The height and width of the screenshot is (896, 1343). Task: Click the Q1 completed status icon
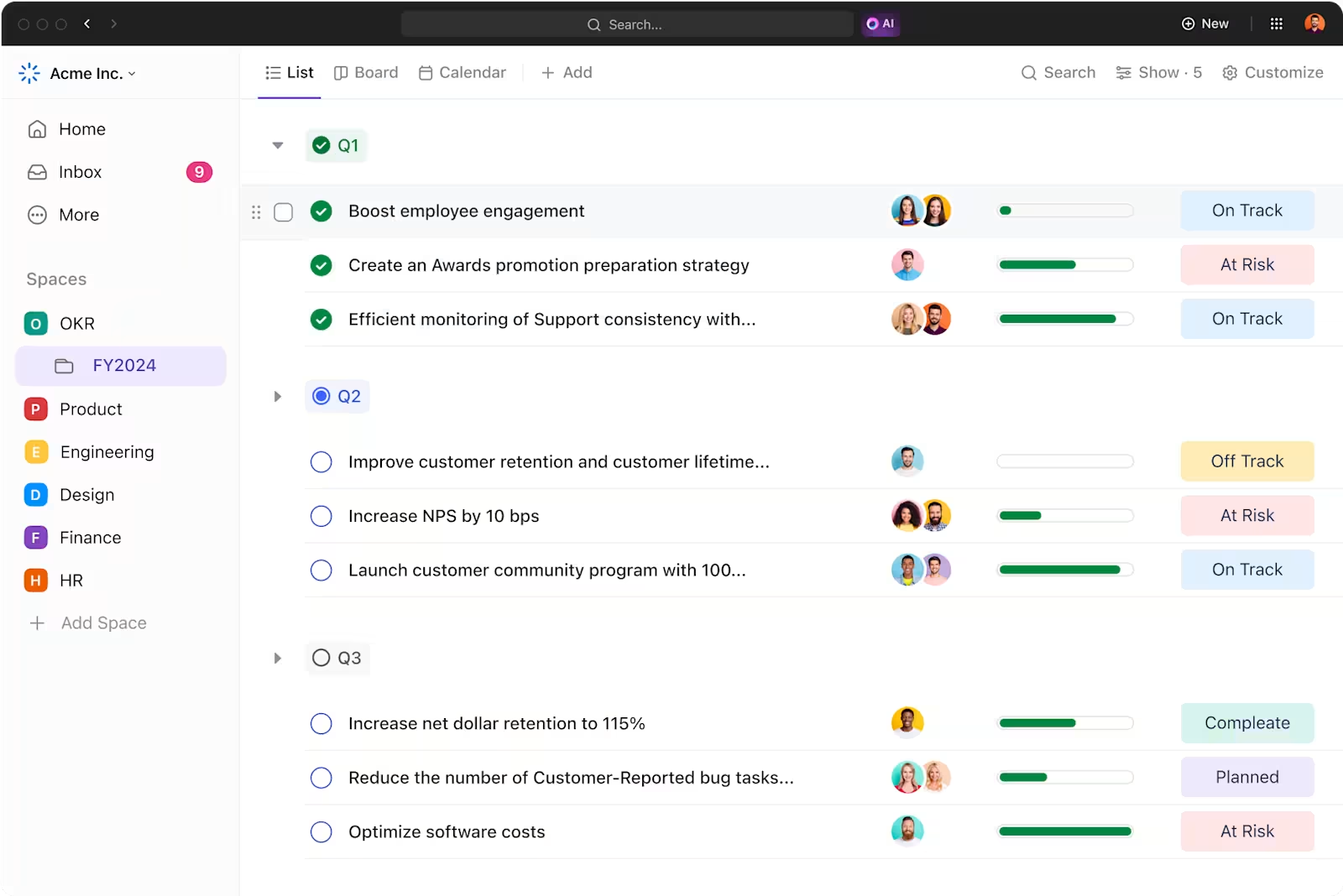click(321, 146)
